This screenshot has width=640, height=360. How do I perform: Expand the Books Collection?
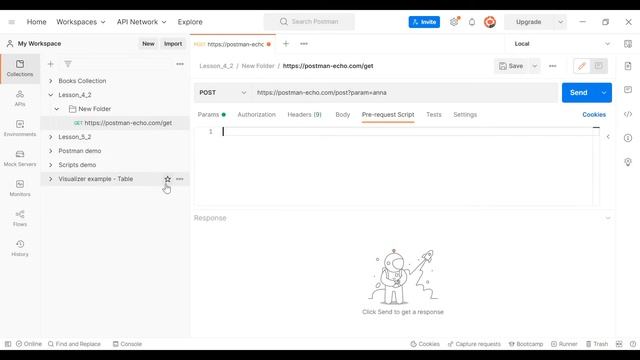[51, 81]
